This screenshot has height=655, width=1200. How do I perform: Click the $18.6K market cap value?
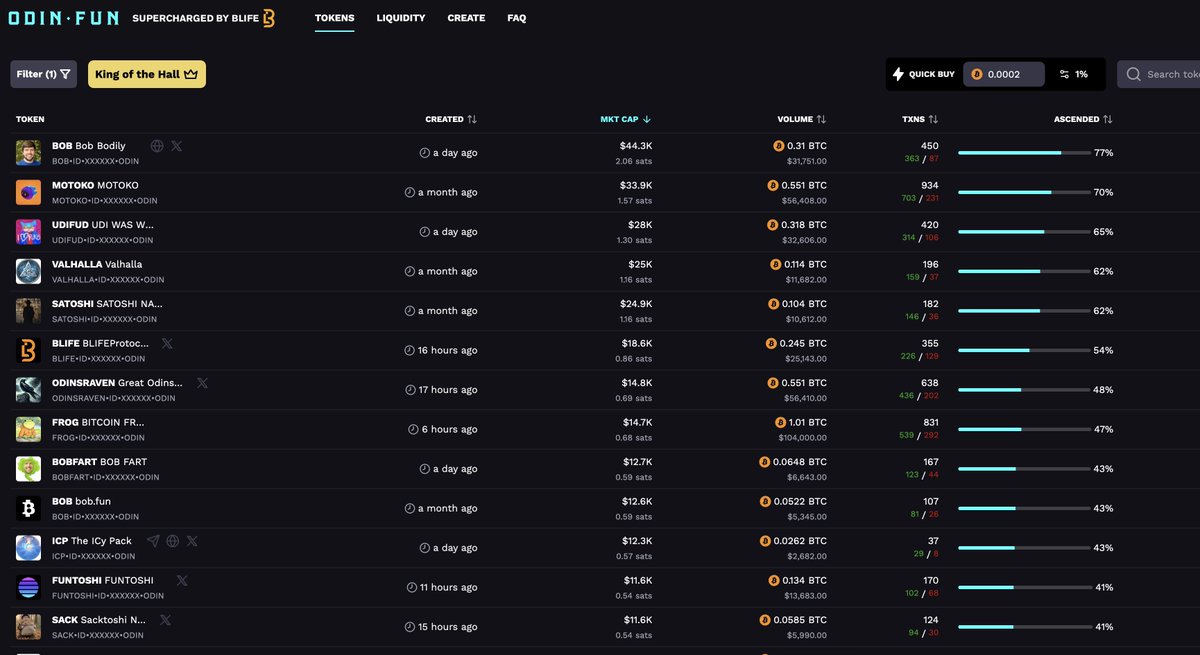point(636,343)
